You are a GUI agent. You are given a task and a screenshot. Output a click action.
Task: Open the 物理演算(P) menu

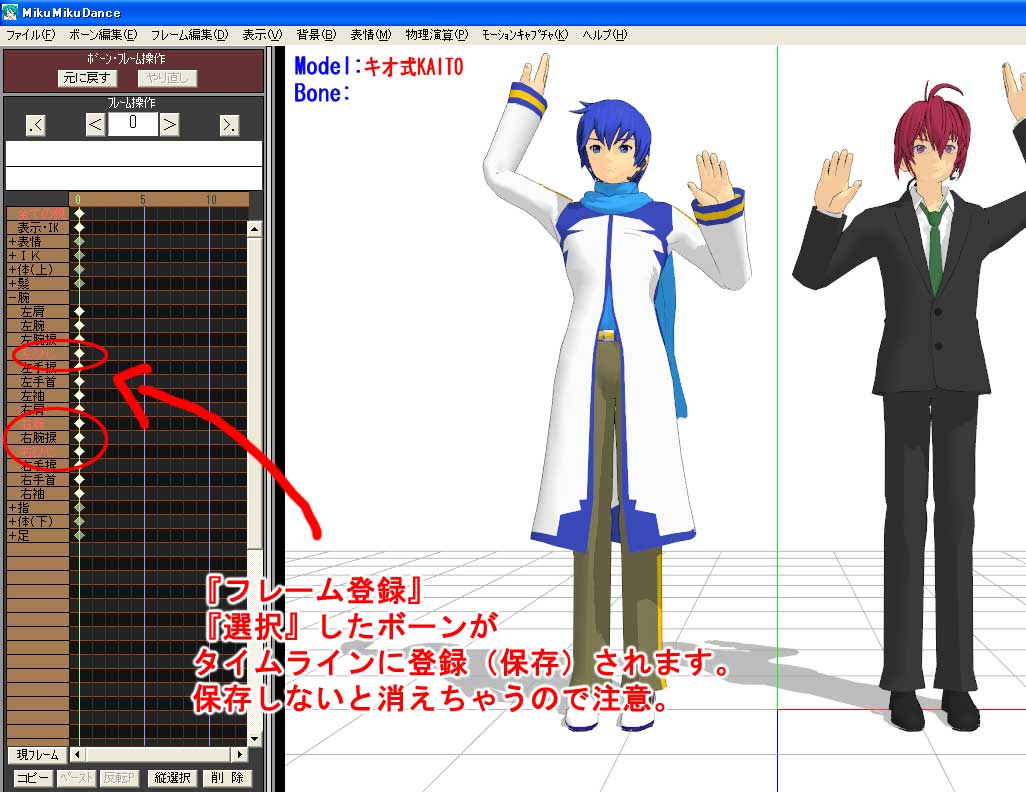(x=436, y=35)
